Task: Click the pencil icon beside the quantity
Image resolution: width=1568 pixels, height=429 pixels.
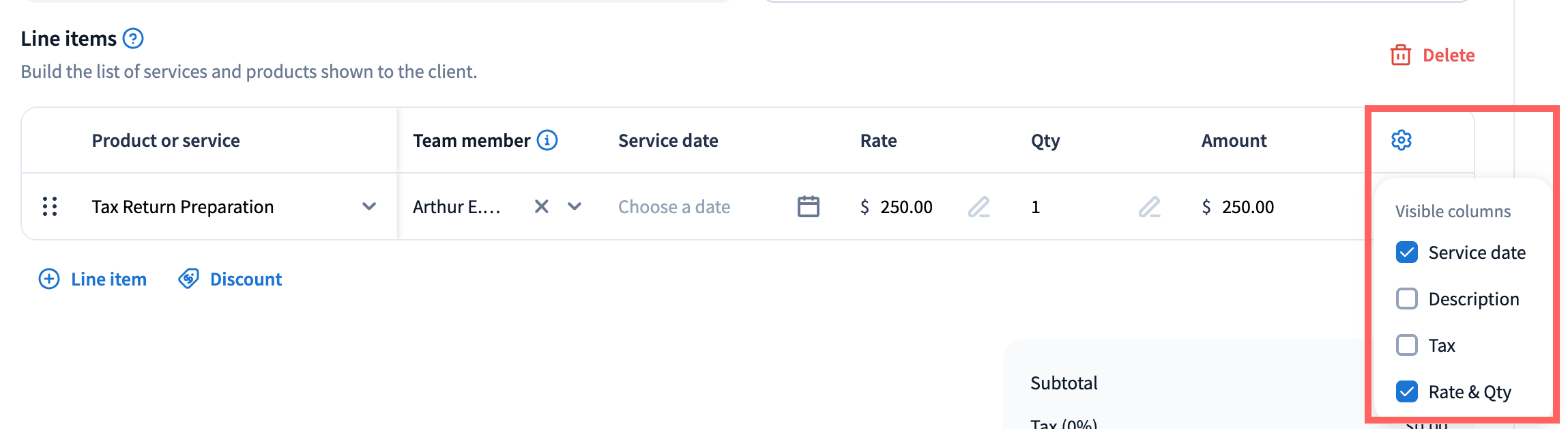Action: coord(1149,206)
